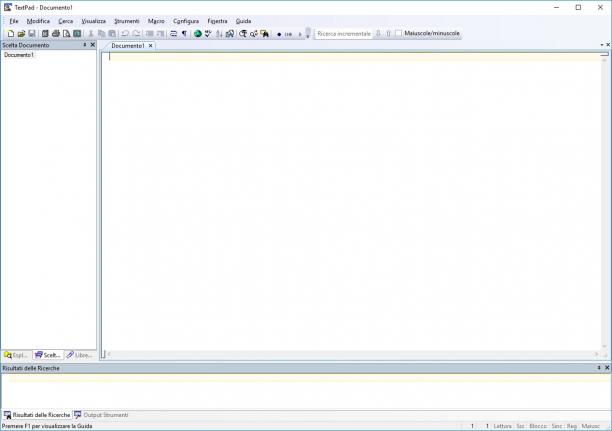This screenshot has height=431, width=612.
Task: Click the Open file folder icon
Action: pyautogui.click(x=21, y=34)
